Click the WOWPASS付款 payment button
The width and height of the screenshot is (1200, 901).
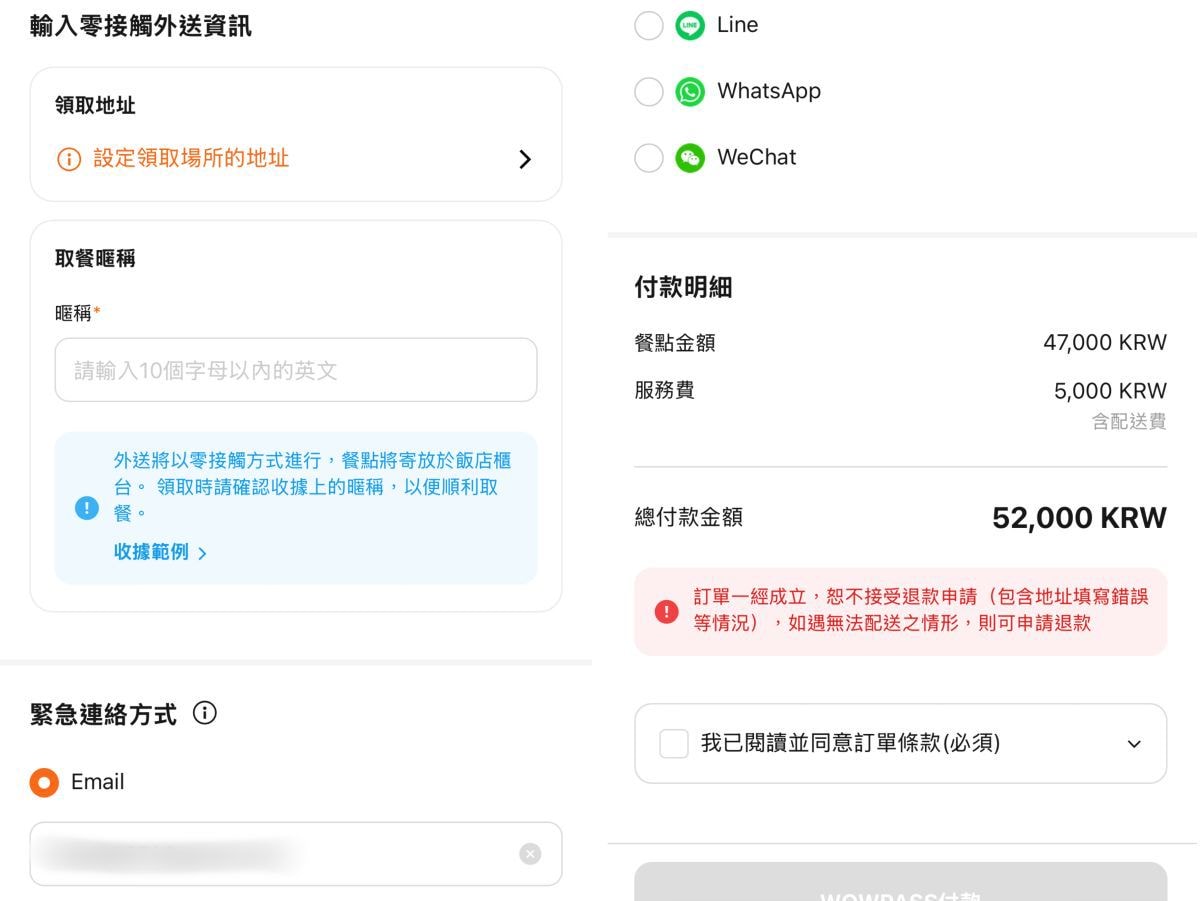point(900,882)
